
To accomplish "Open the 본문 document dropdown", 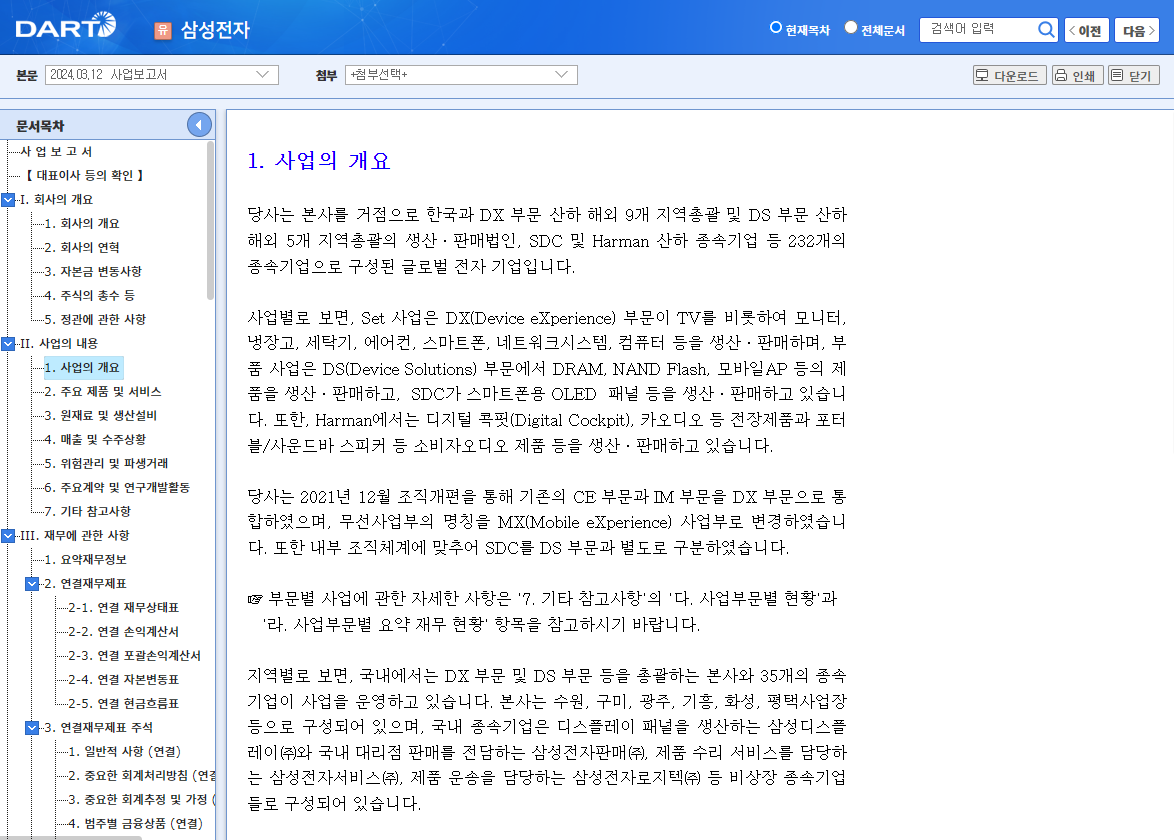I will coord(162,75).
